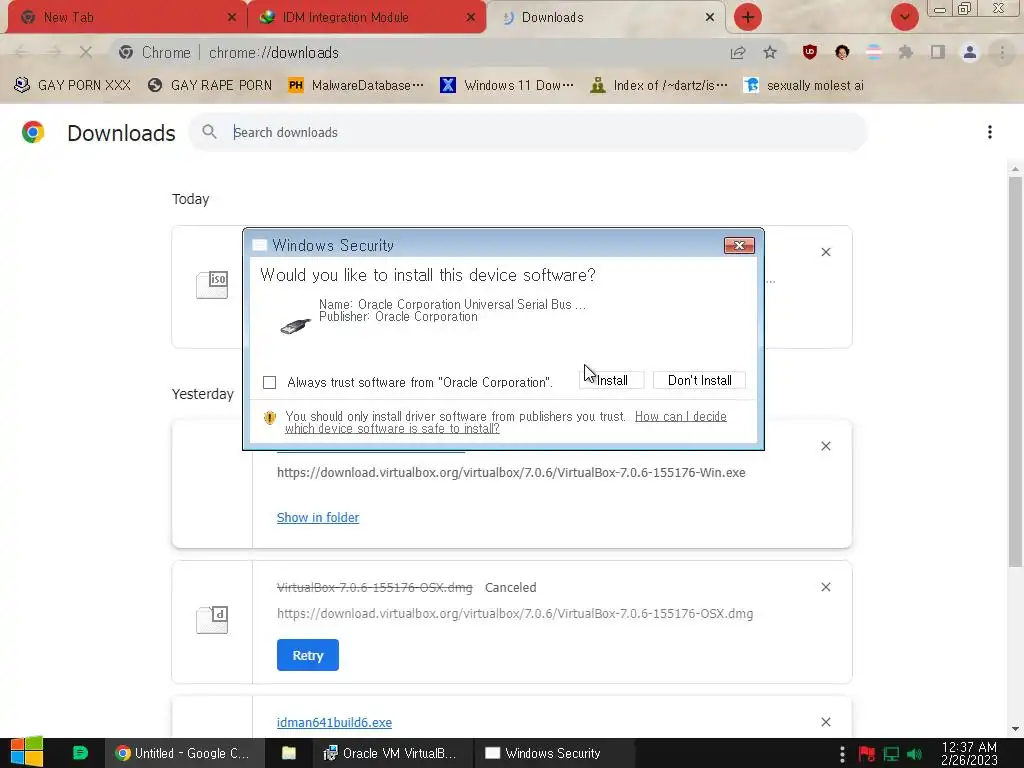Click the Search downloads field
1024x768 pixels.
[x=528, y=133]
